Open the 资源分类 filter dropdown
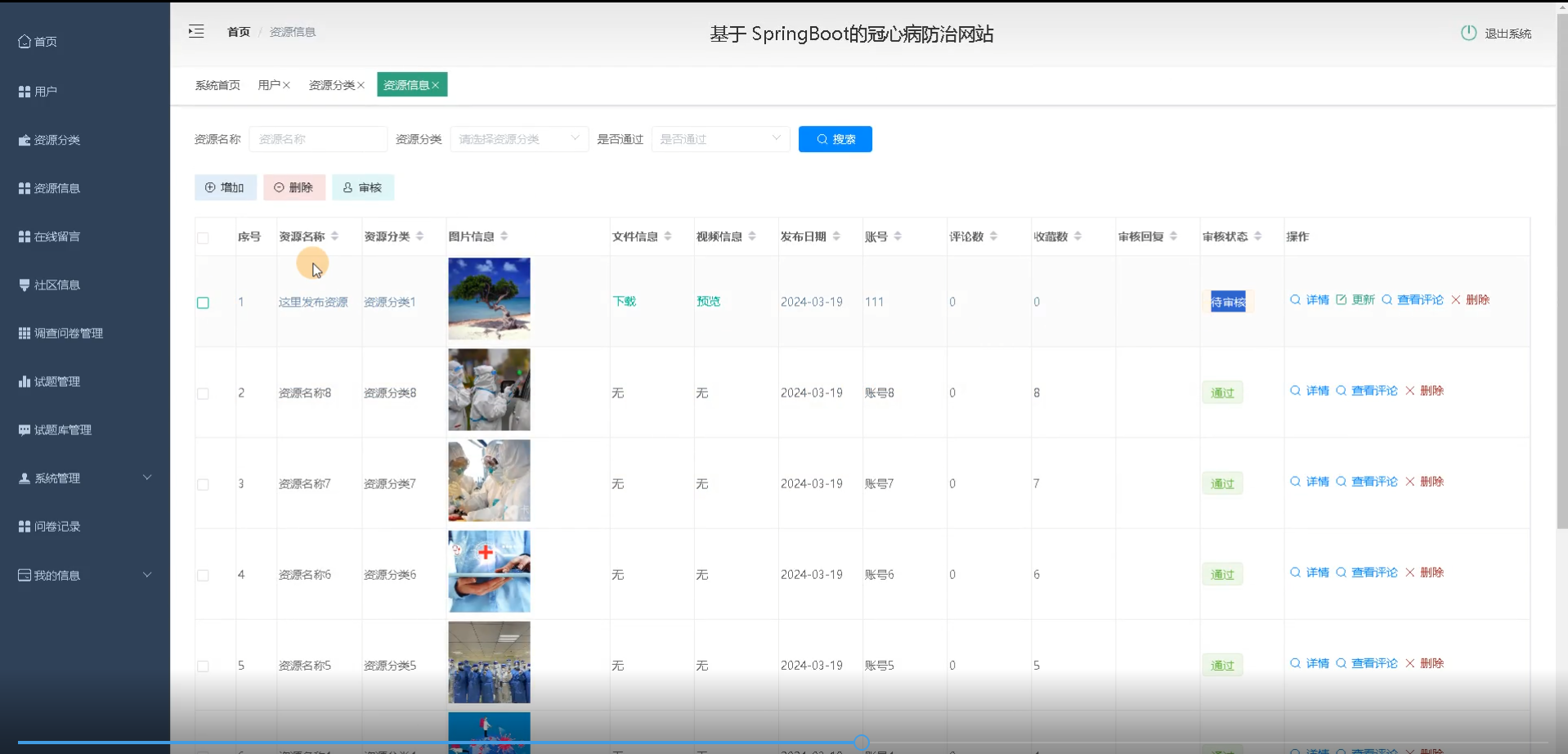Image resolution: width=1568 pixels, height=754 pixels. click(x=519, y=139)
